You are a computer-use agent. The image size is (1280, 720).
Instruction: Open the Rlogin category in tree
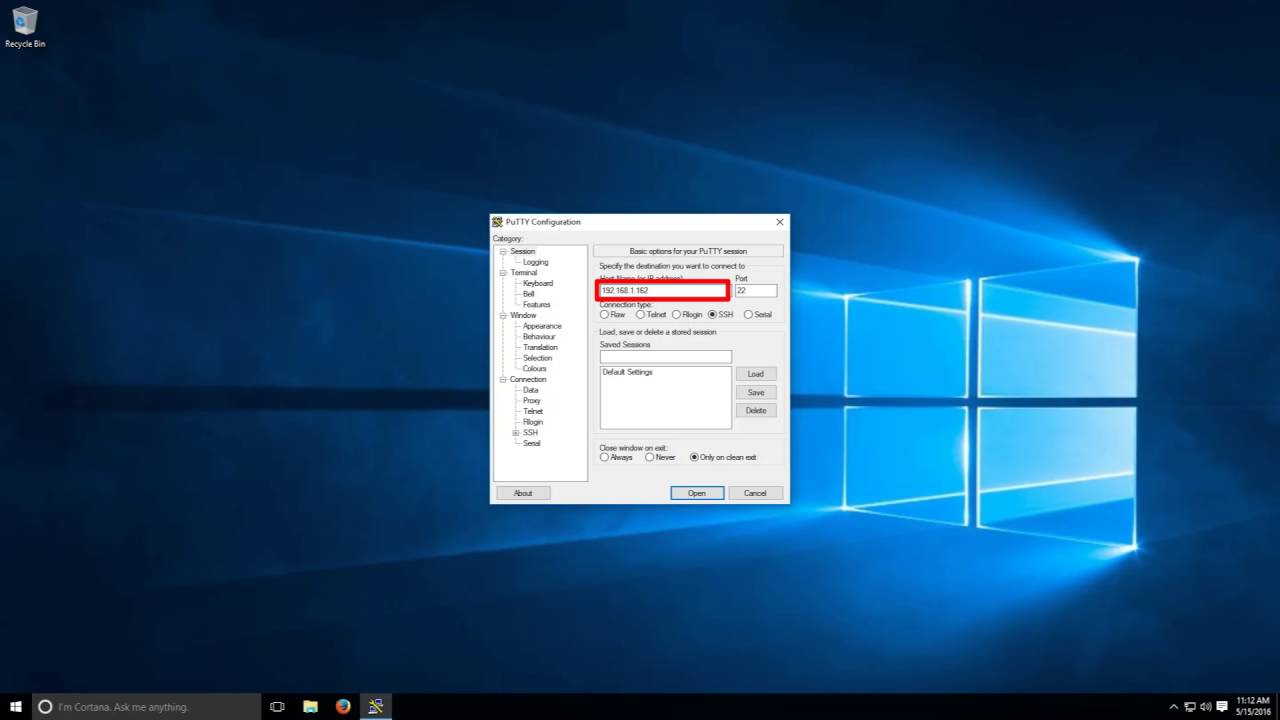point(533,422)
